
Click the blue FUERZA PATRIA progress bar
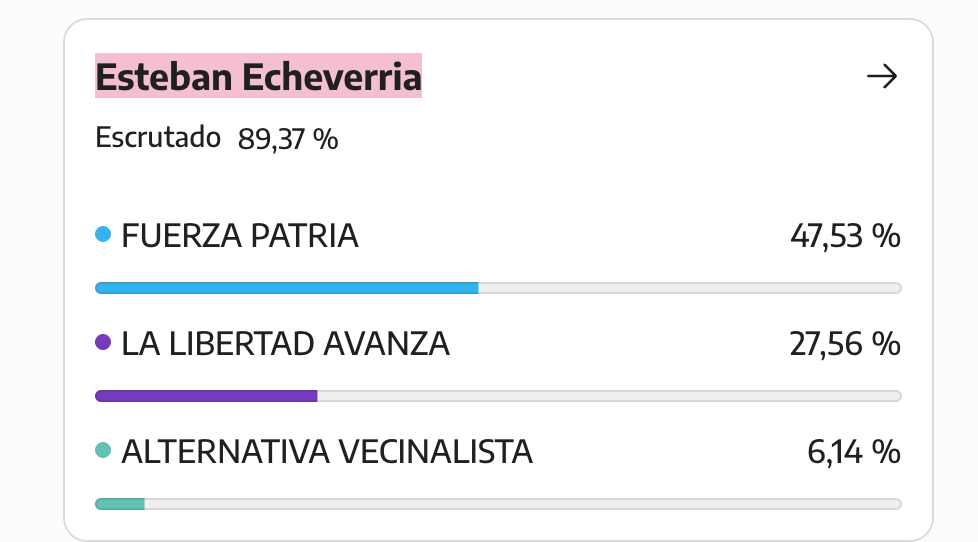(287, 288)
